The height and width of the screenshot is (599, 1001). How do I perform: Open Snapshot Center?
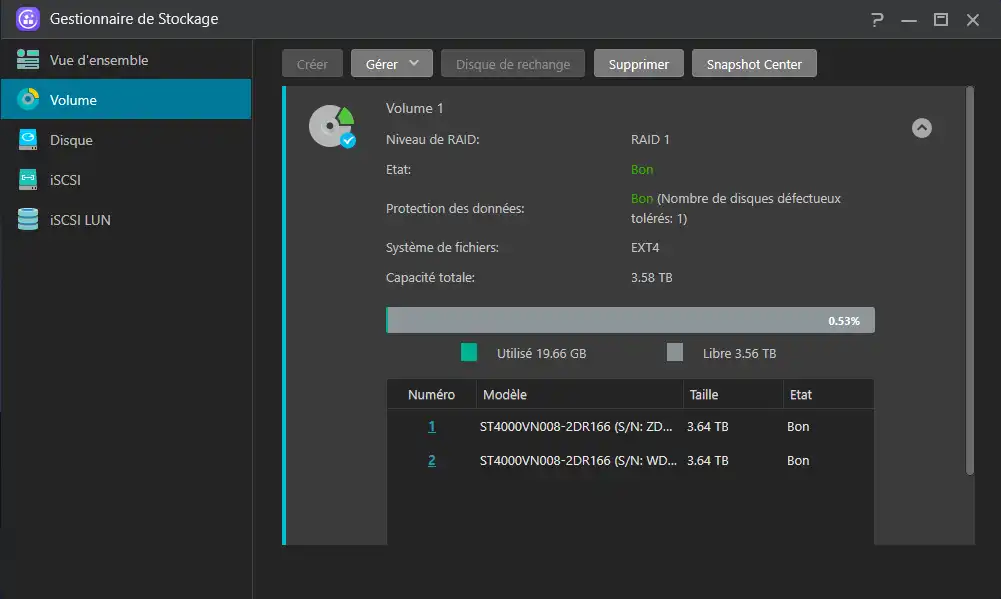[754, 62]
